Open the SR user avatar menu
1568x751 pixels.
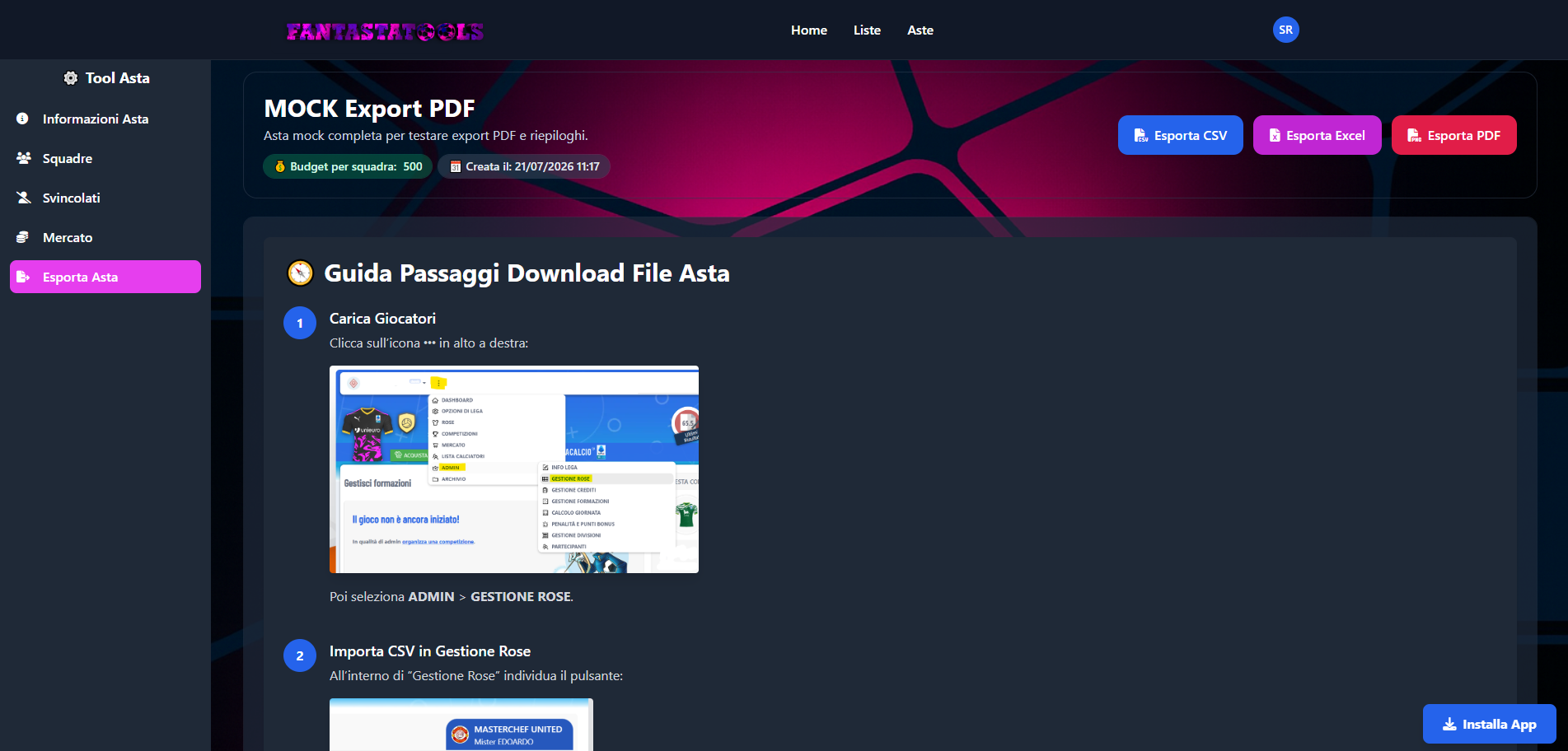[x=1285, y=30]
